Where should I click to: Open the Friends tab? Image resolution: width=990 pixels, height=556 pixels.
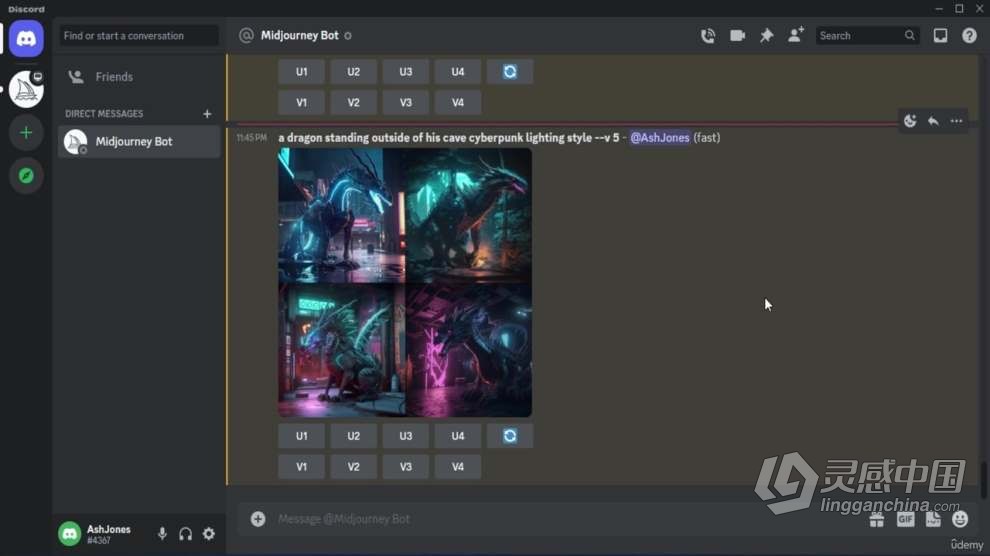[139, 77]
